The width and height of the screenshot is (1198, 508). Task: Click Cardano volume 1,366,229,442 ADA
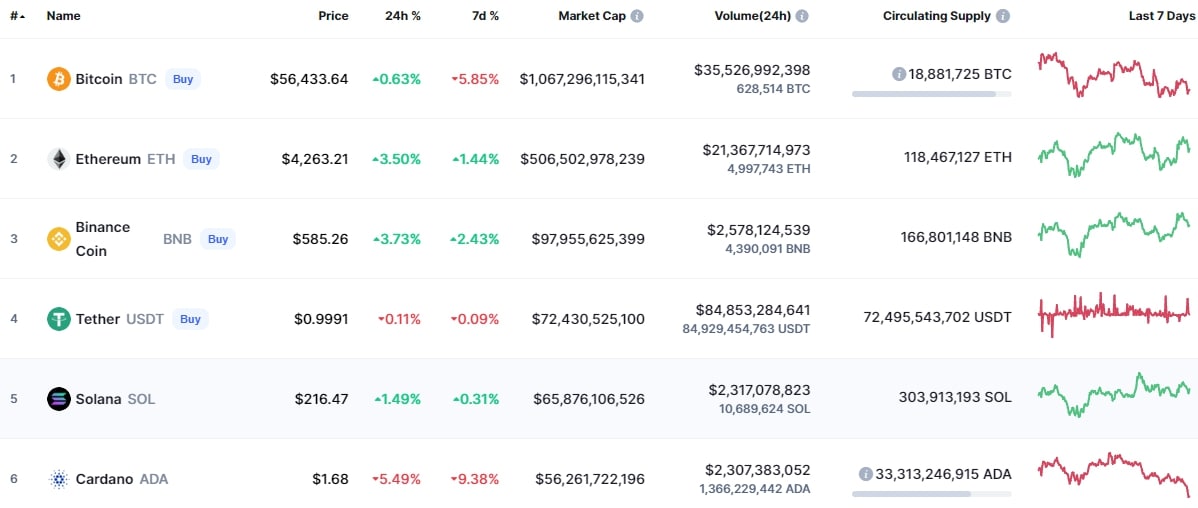755,488
